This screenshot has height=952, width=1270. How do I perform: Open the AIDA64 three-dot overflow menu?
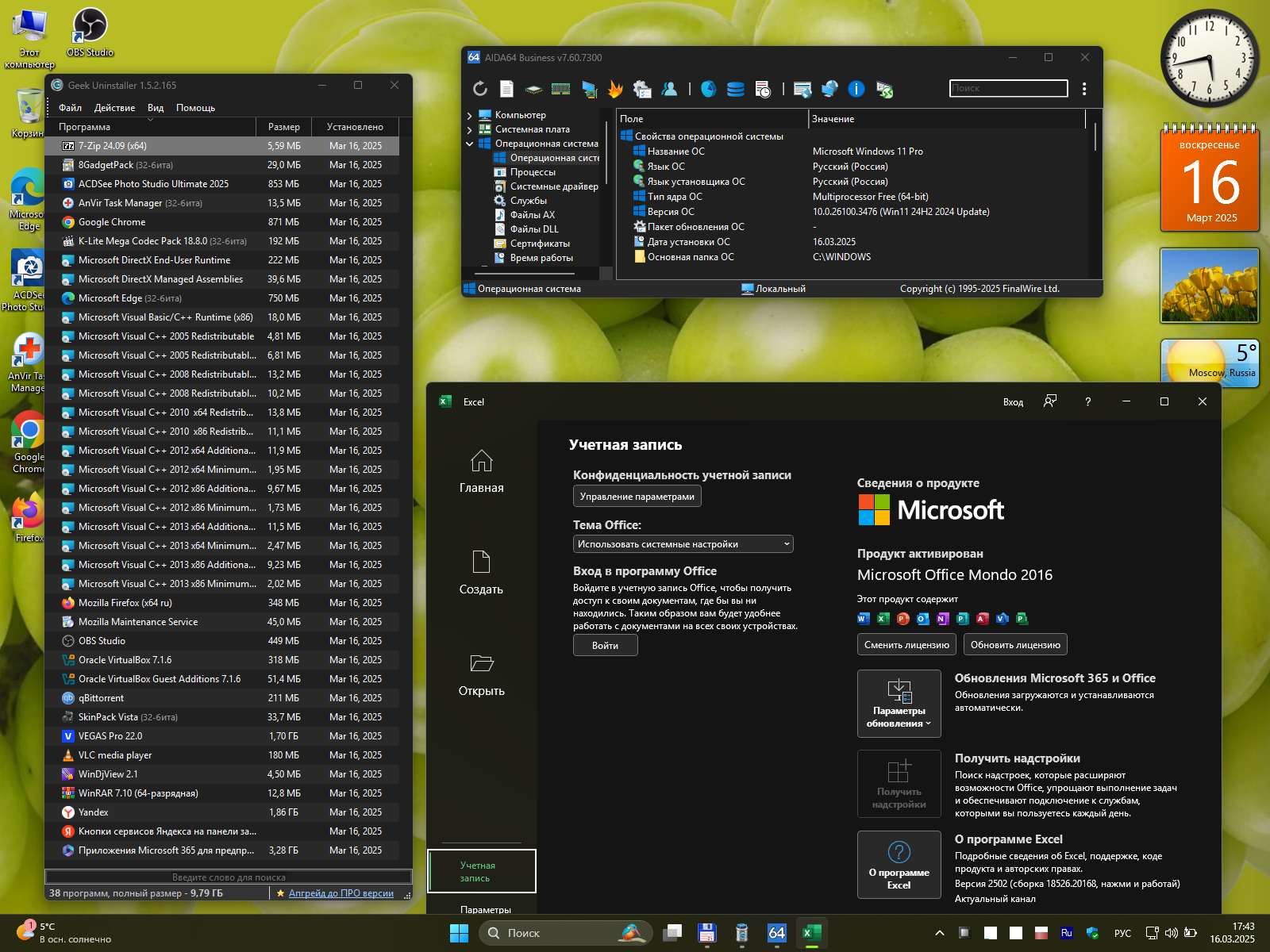tap(1084, 89)
